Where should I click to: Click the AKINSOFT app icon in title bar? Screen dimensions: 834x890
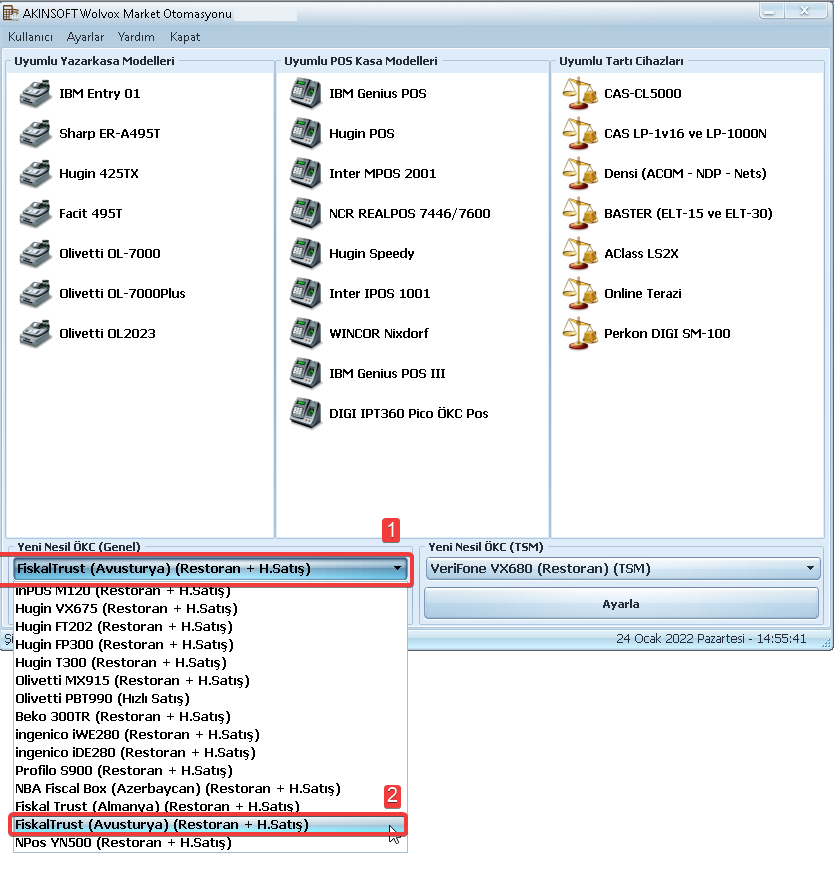pos(10,12)
